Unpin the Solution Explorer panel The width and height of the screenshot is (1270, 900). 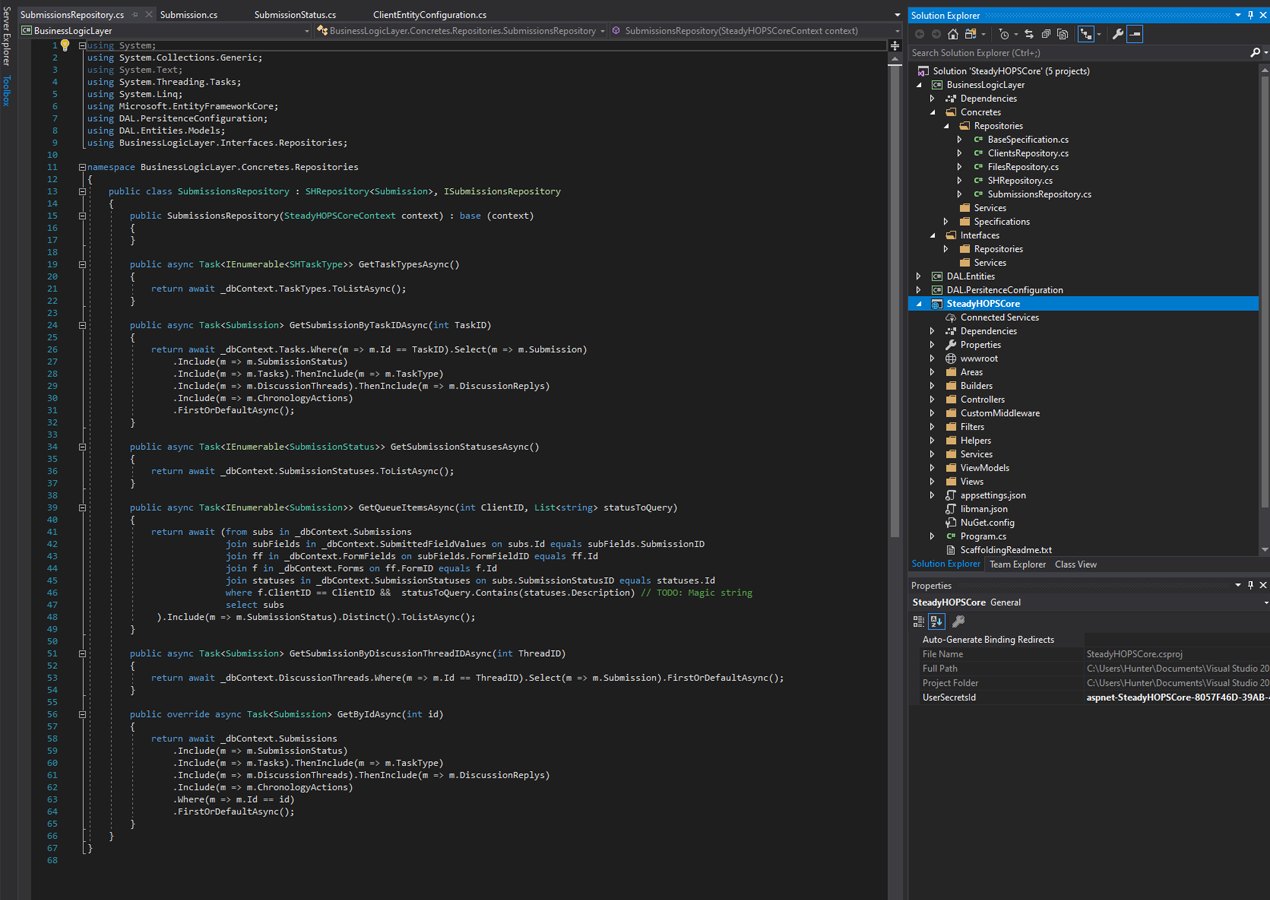(1250, 14)
